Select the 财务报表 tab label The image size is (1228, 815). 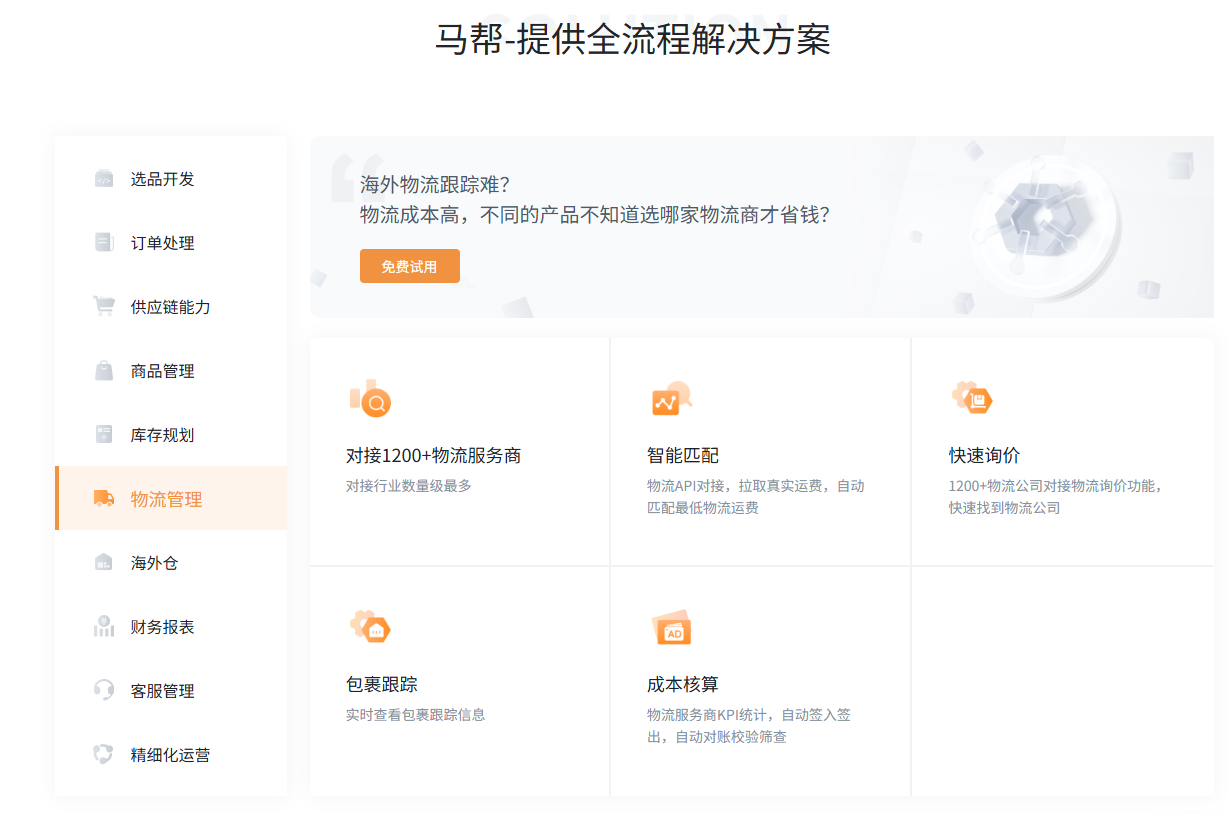[x=162, y=627]
